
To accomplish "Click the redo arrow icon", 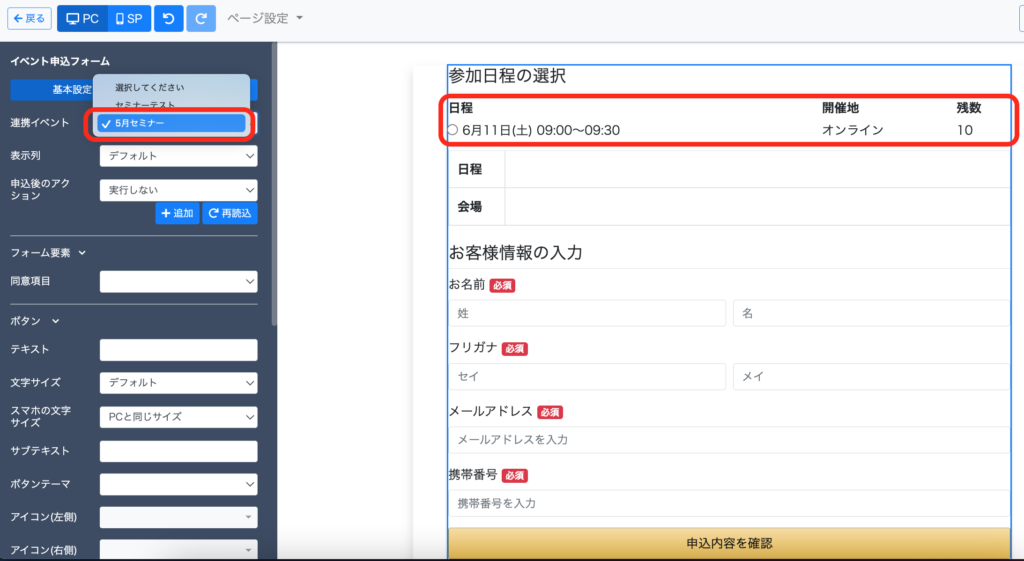I will click(201, 18).
